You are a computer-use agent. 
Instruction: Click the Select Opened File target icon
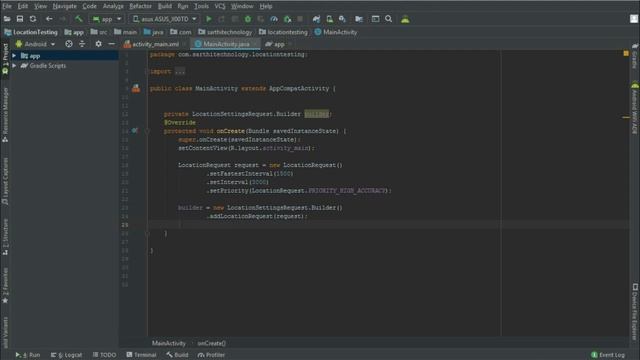tap(69, 44)
